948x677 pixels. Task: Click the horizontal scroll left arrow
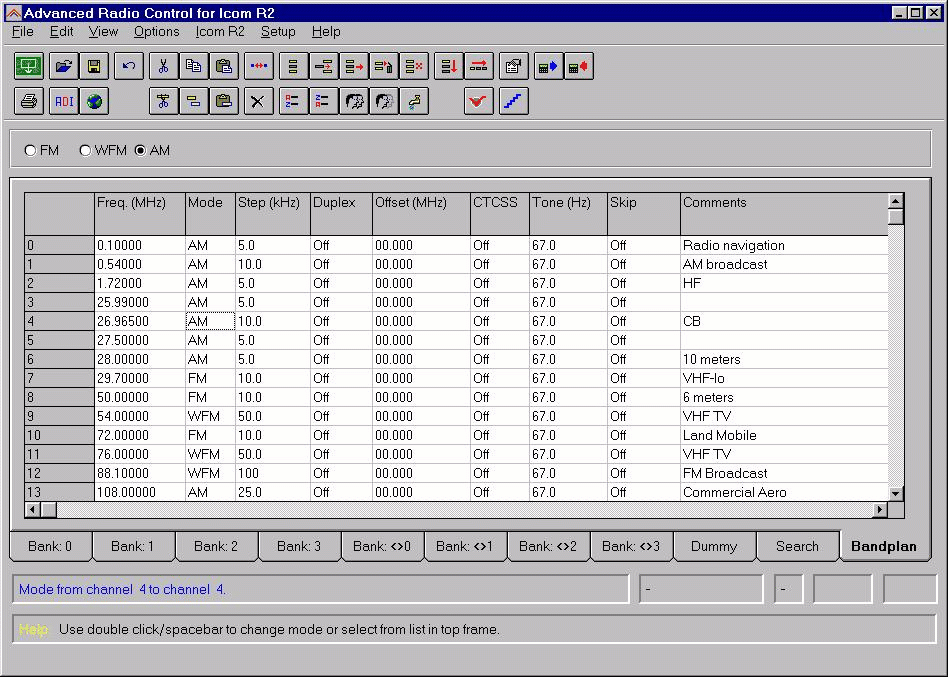[33, 510]
